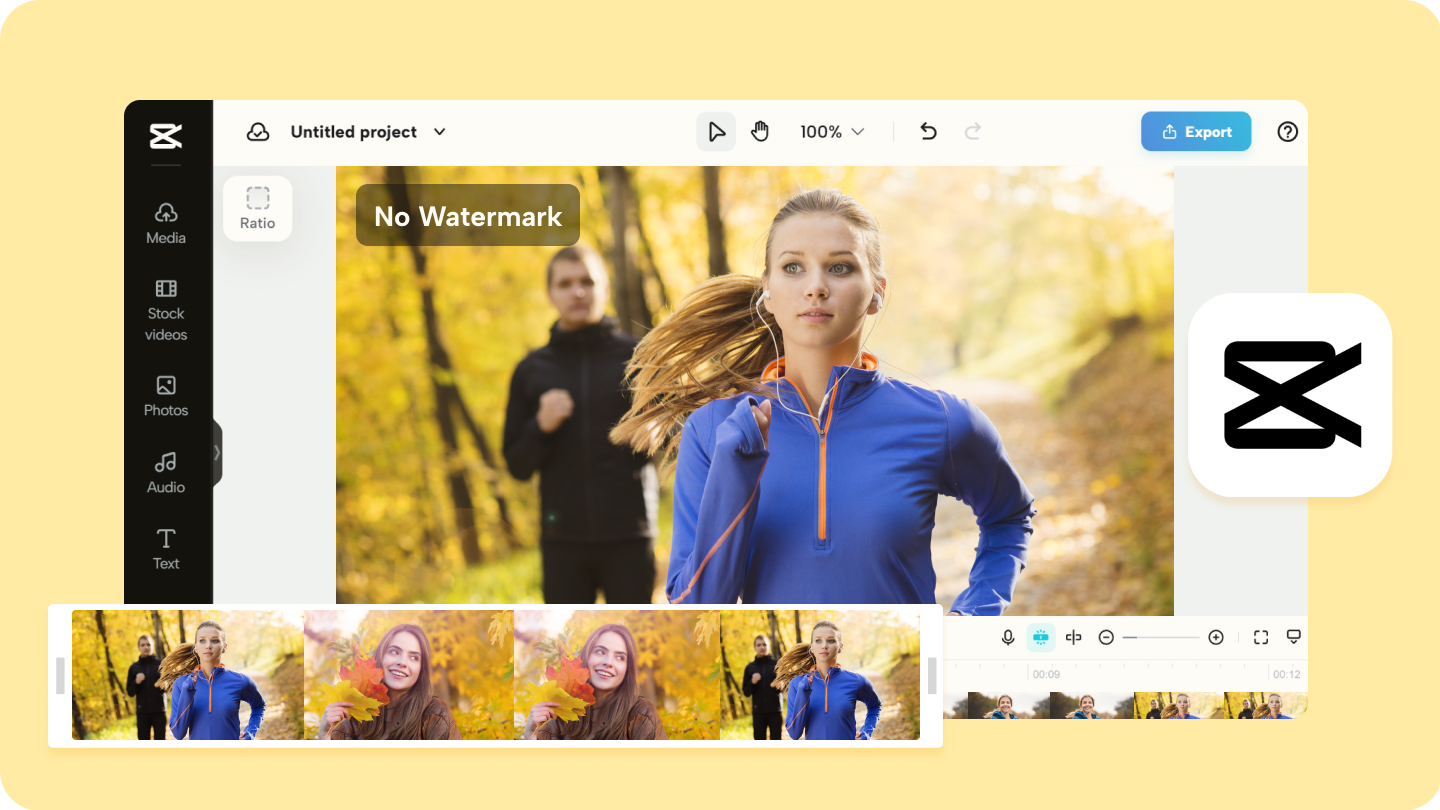
Task: Select the Text tool in the sidebar
Action: (166, 549)
